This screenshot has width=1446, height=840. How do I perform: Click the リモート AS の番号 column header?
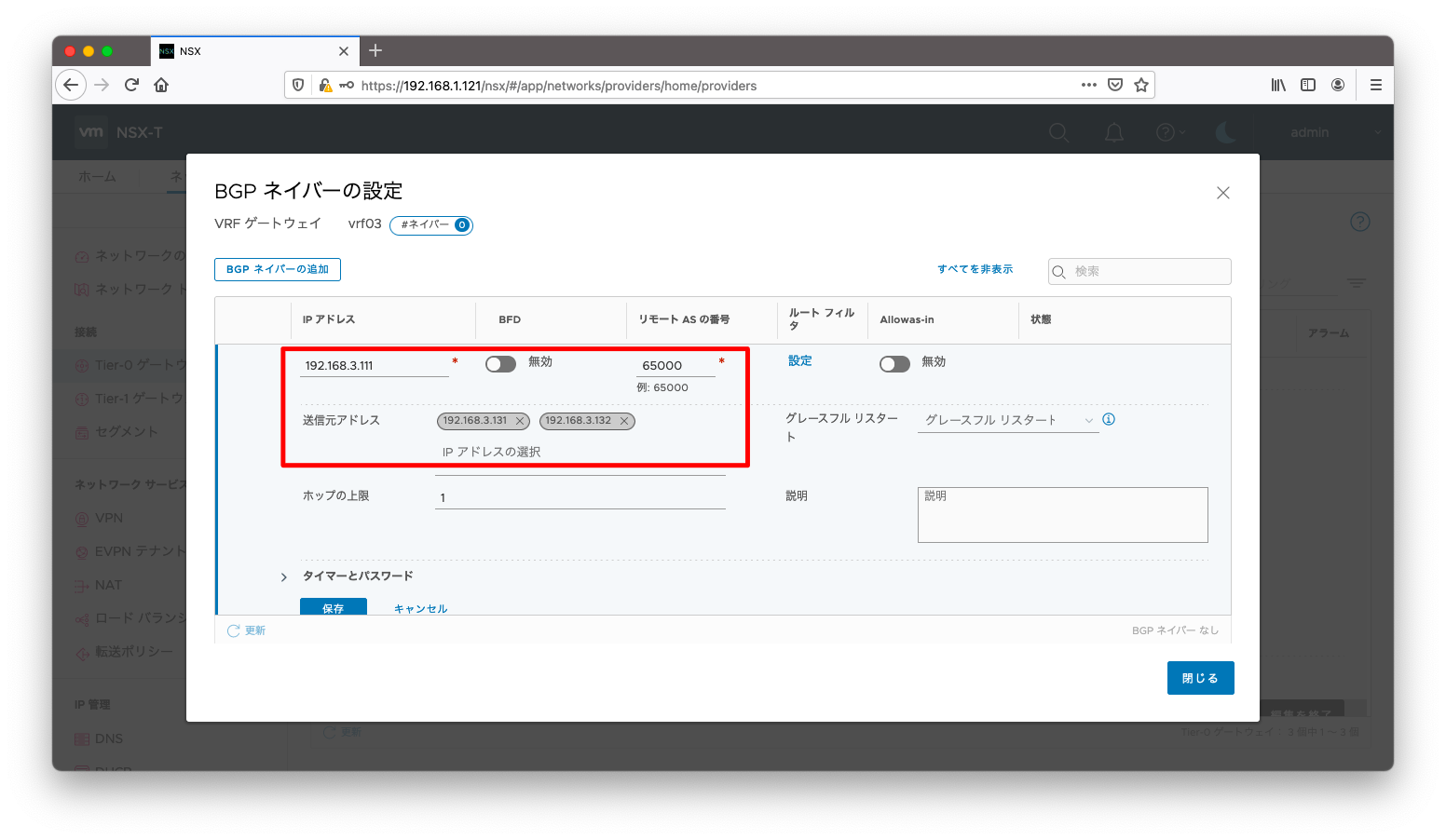[684, 319]
